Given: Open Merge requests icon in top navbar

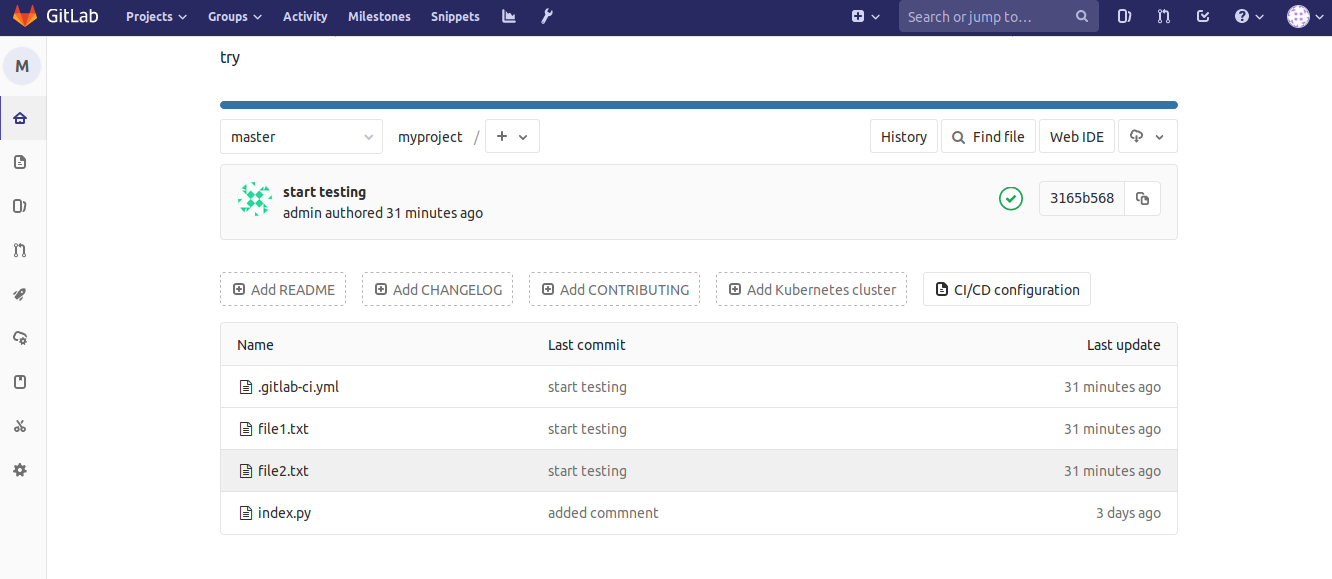Looking at the screenshot, I should (1163, 16).
